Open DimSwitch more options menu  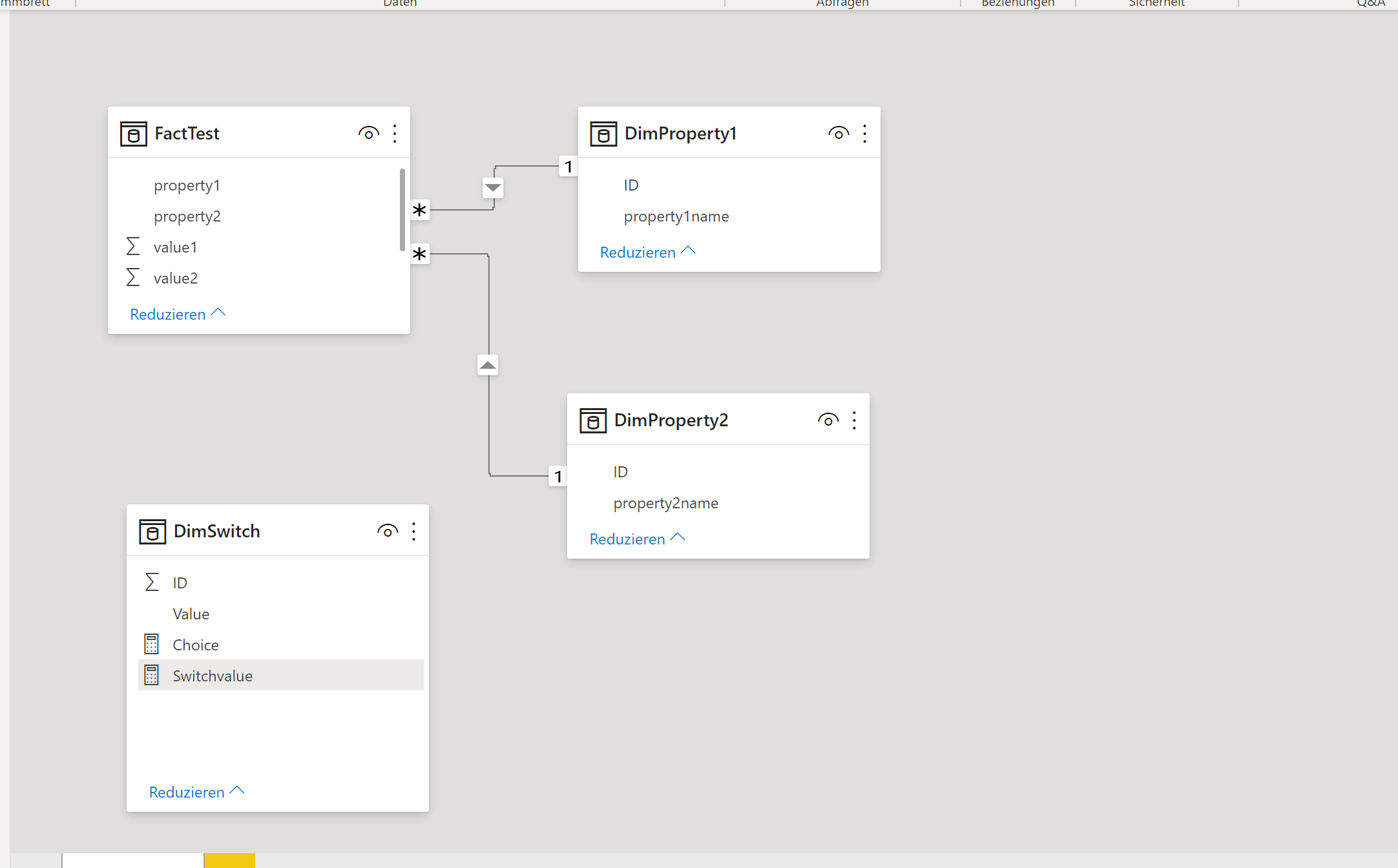pyautogui.click(x=413, y=532)
